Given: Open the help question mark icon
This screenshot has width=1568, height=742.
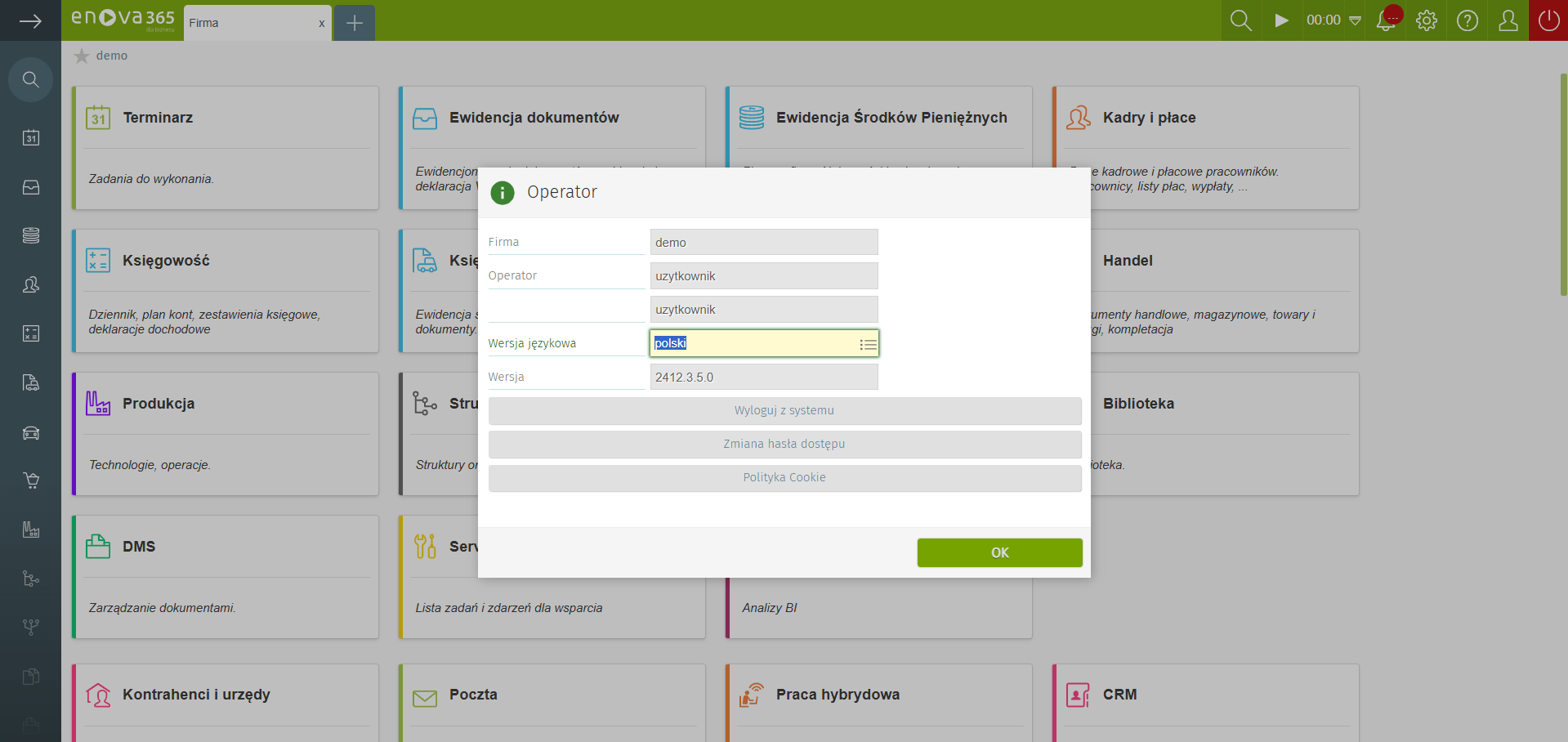Looking at the screenshot, I should (x=1467, y=20).
